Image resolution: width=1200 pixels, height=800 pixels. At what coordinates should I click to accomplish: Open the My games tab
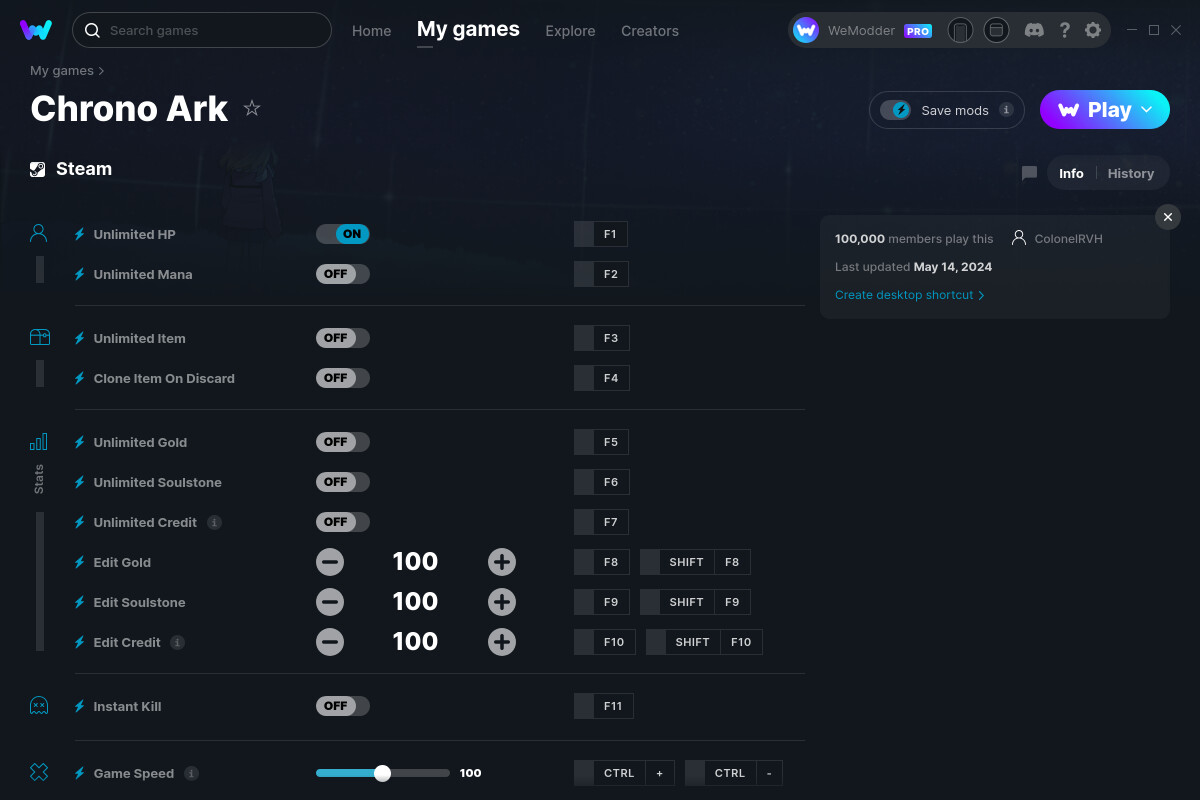pyautogui.click(x=468, y=30)
